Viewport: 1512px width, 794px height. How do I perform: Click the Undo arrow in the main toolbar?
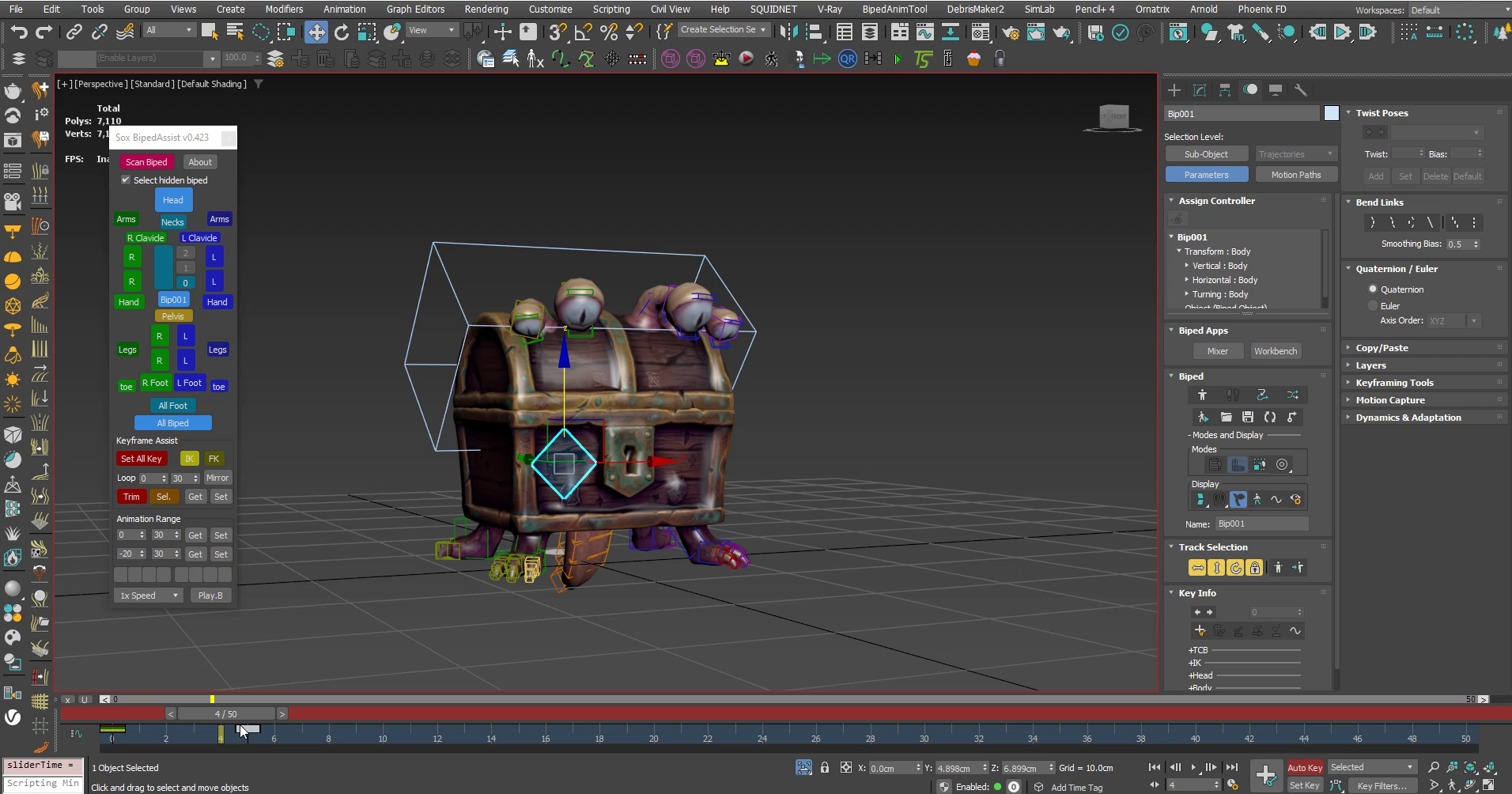click(x=19, y=32)
